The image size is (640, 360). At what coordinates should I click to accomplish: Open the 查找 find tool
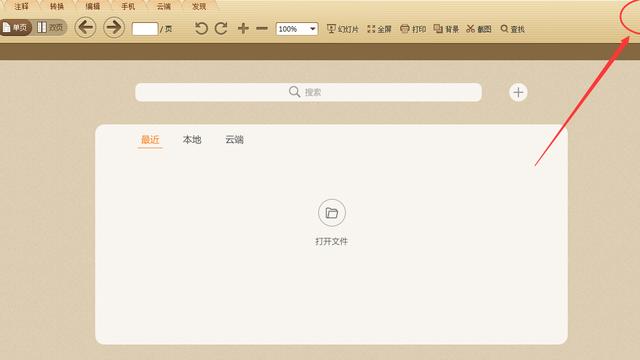pos(513,29)
